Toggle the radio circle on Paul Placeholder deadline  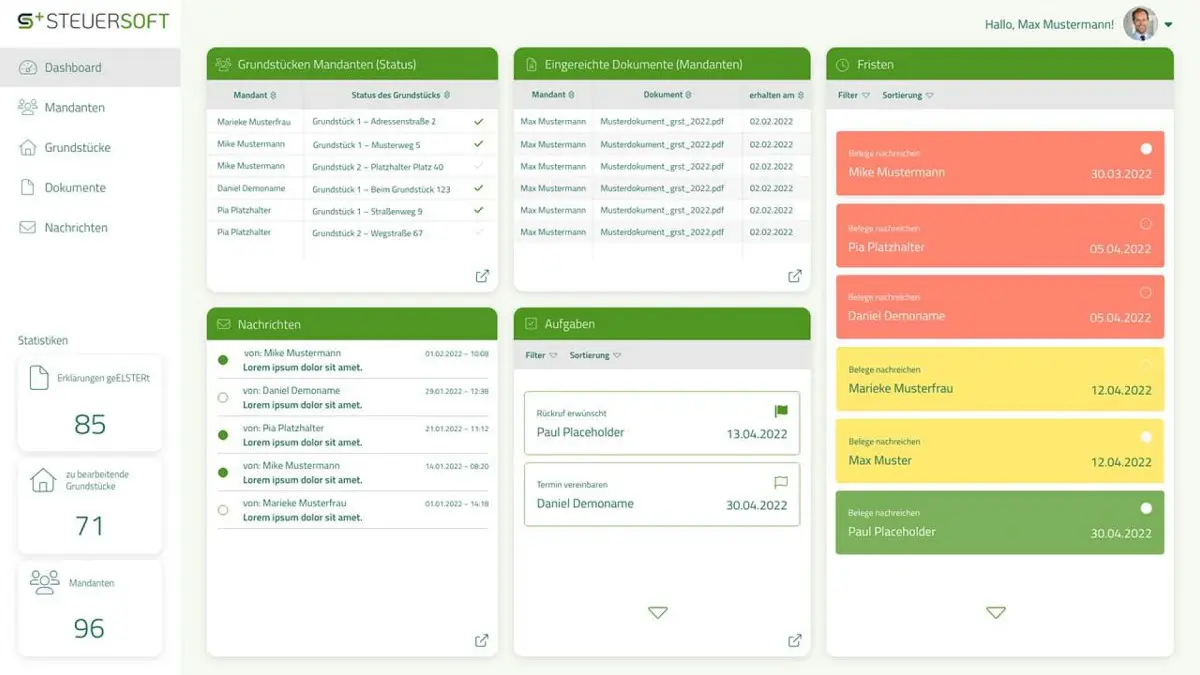coord(1146,508)
